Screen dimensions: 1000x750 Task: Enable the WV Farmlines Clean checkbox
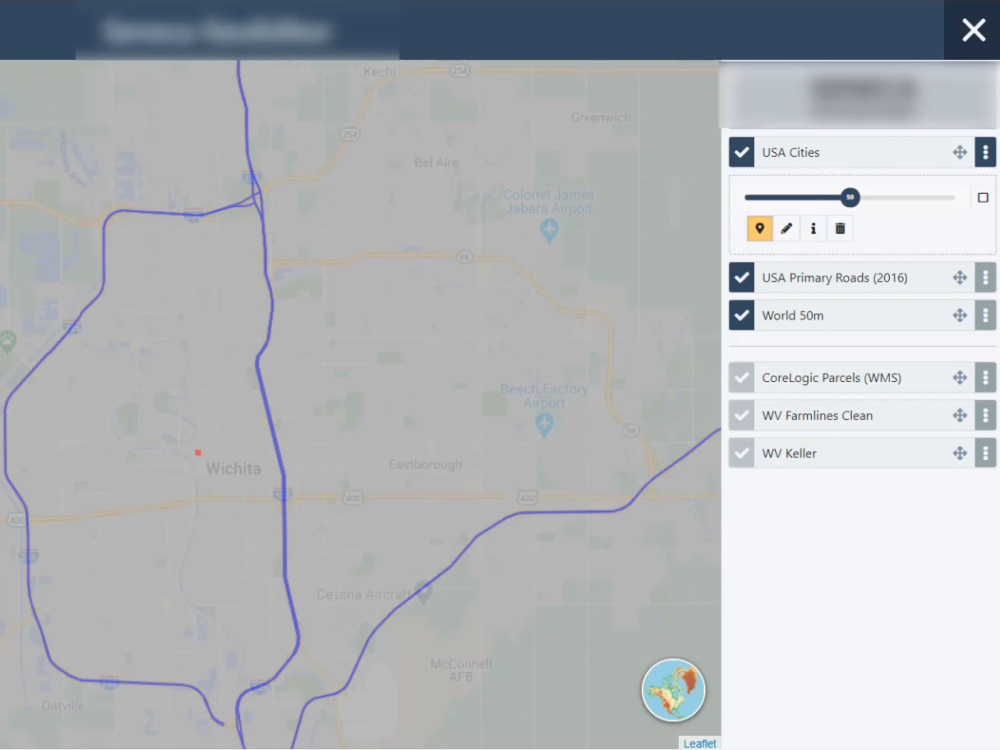(x=741, y=415)
